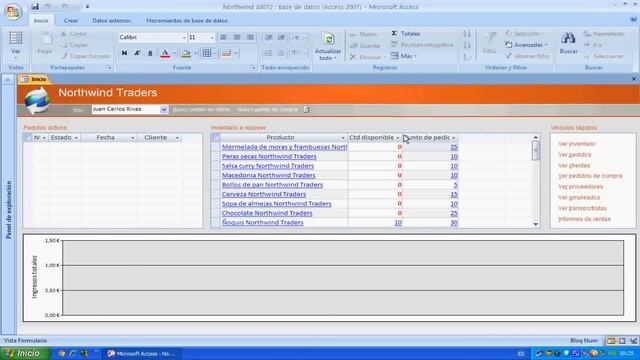Screen dimensions: 640x360
Task: Open the N° column filter arrow
Action: [x=44, y=138]
